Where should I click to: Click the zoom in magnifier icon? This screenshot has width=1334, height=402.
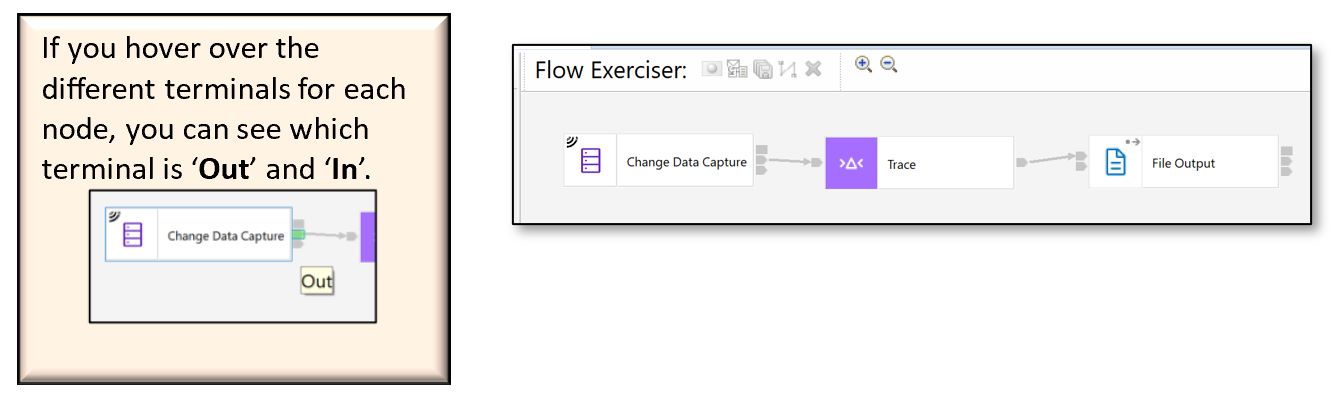(x=864, y=64)
